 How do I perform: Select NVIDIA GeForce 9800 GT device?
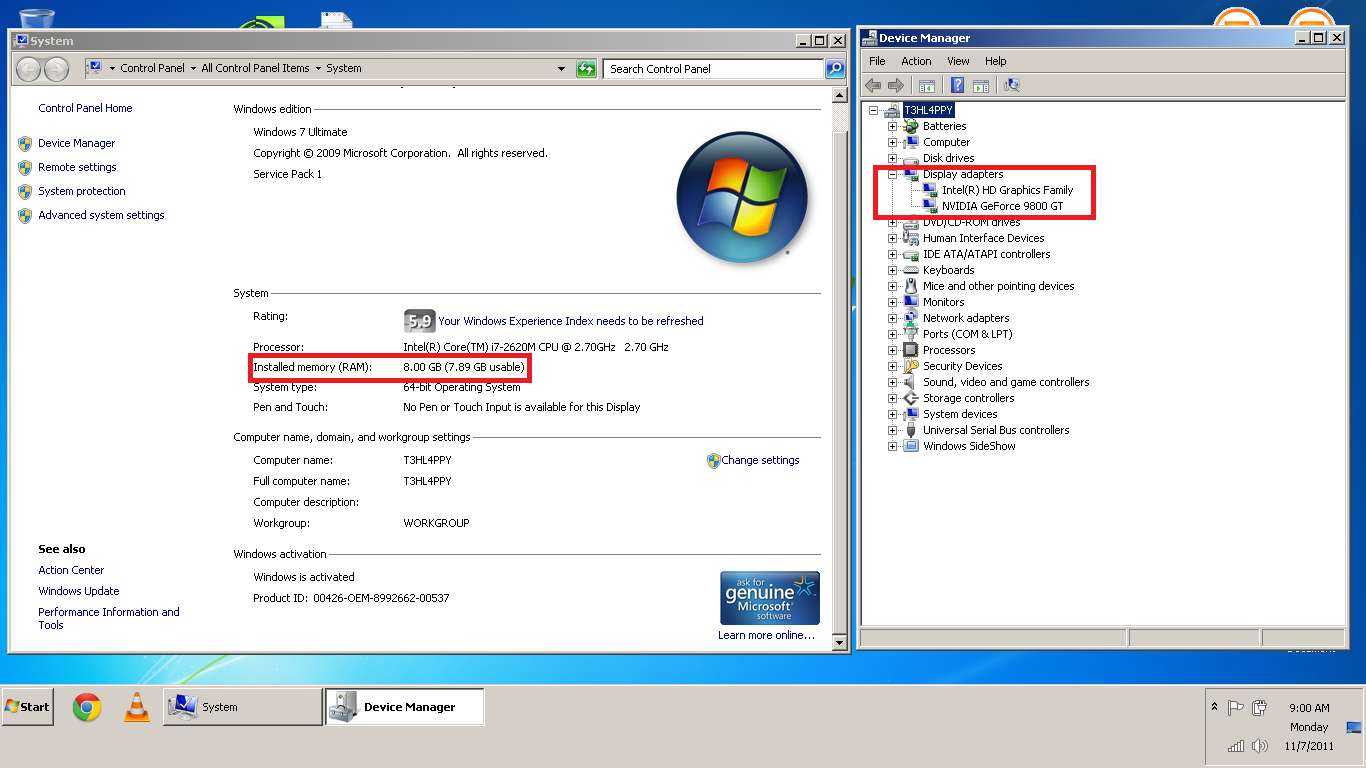point(1003,206)
